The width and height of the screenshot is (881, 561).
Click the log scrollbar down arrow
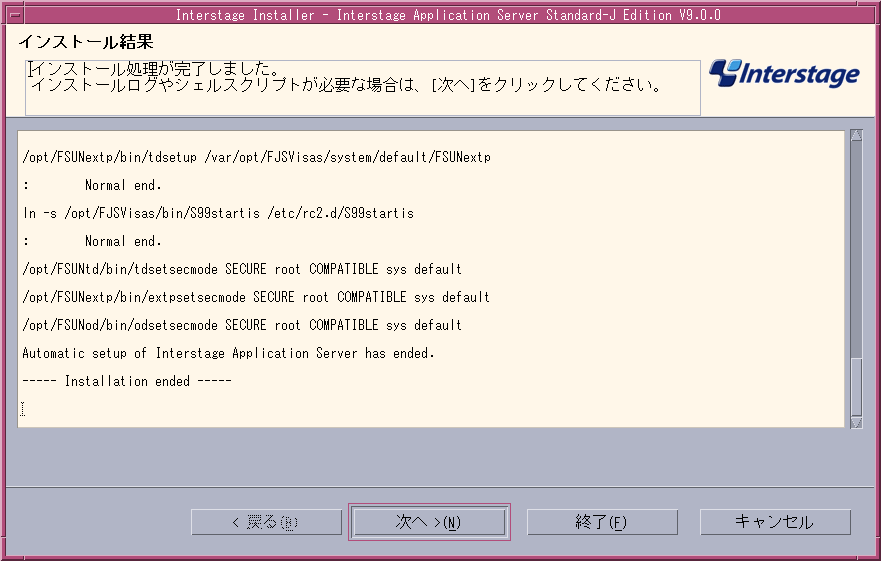[x=856, y=423]
